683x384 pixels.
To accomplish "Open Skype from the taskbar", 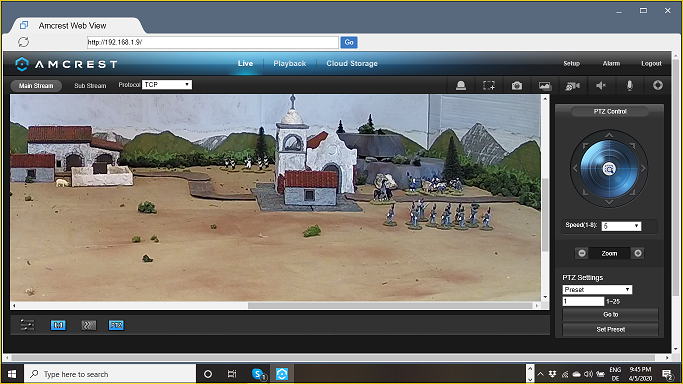I will 258,374.
